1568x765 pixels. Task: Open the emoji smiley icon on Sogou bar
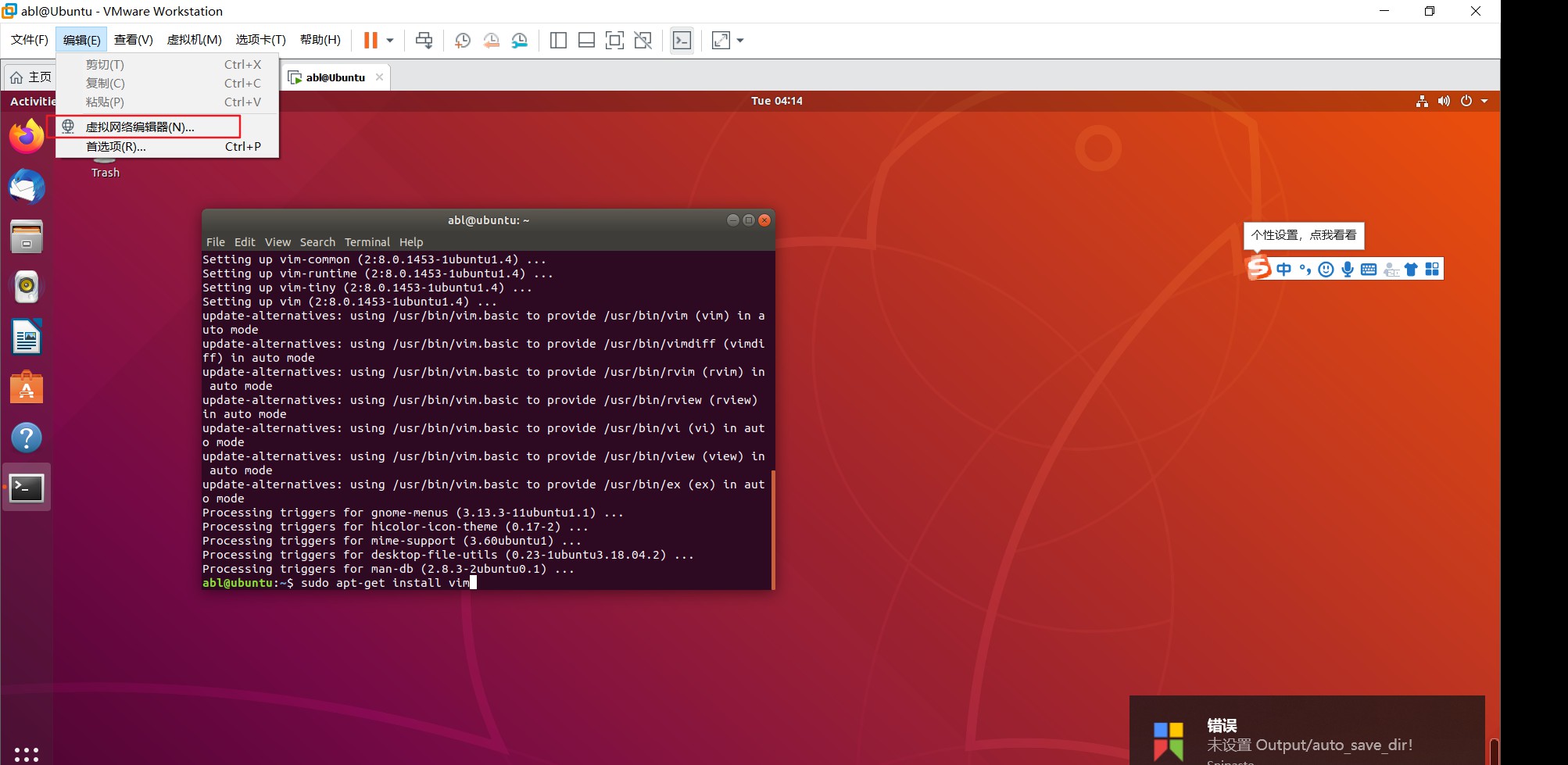click(1326, 270)
